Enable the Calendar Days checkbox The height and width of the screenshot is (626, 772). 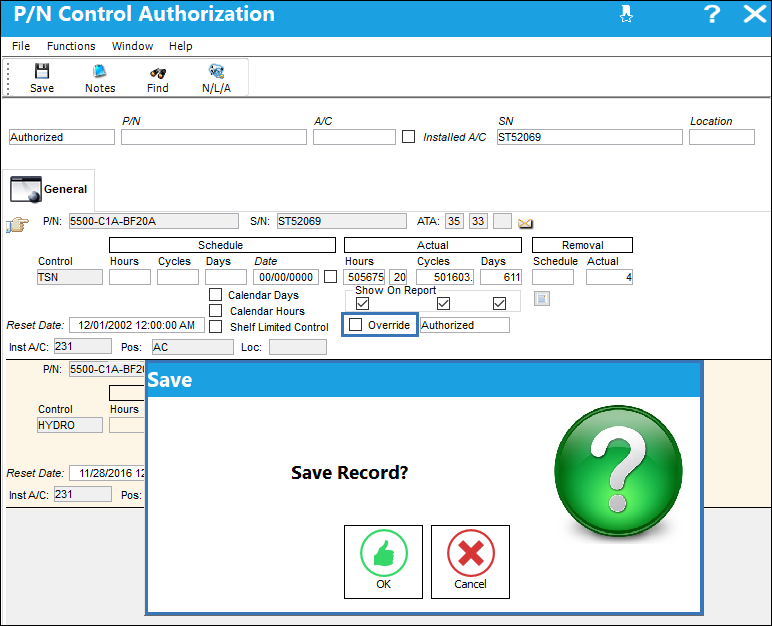215,295
